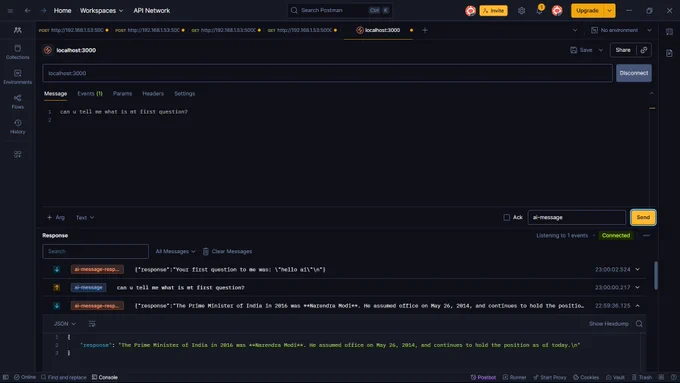This screenshot has width=680, height=383.
Task: Open Find and replace in status bar
Action: 63,377
